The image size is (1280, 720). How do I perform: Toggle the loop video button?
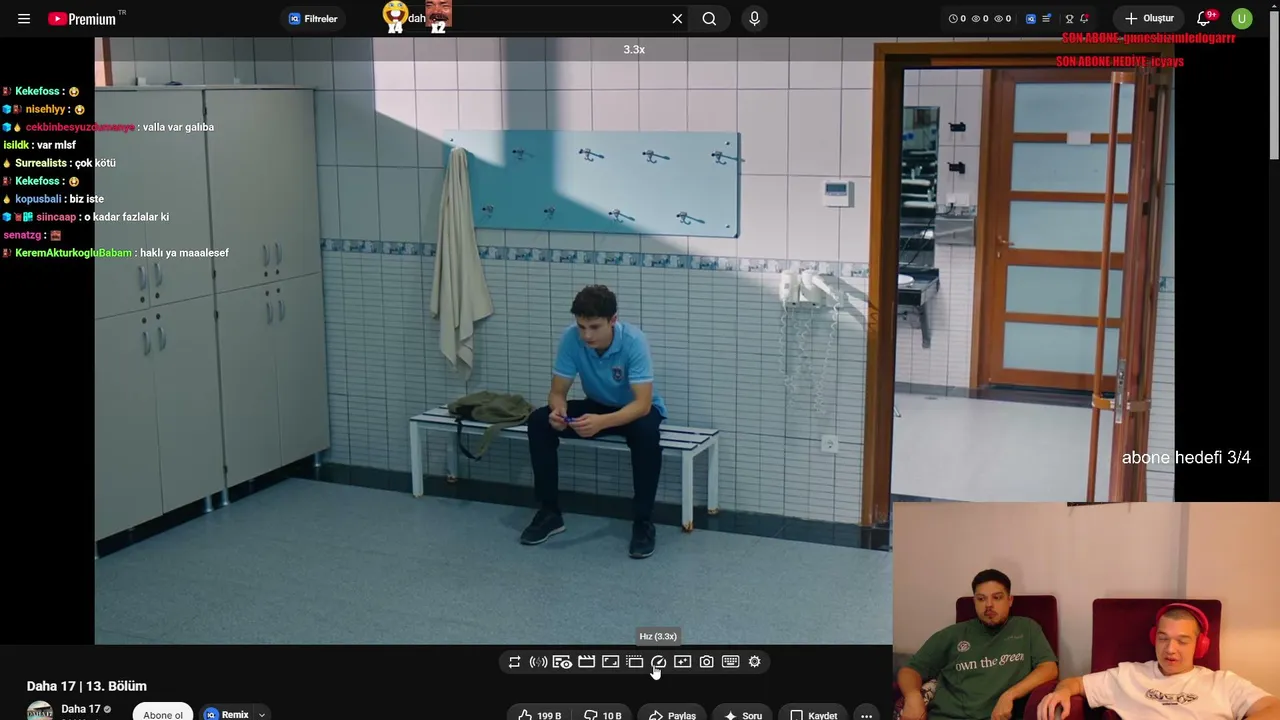pos(514,662)
